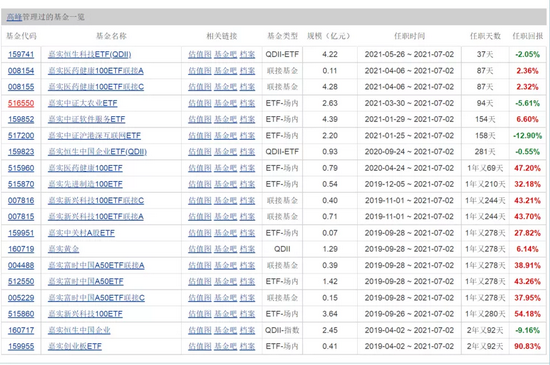Open fund code link 159741

21,54
